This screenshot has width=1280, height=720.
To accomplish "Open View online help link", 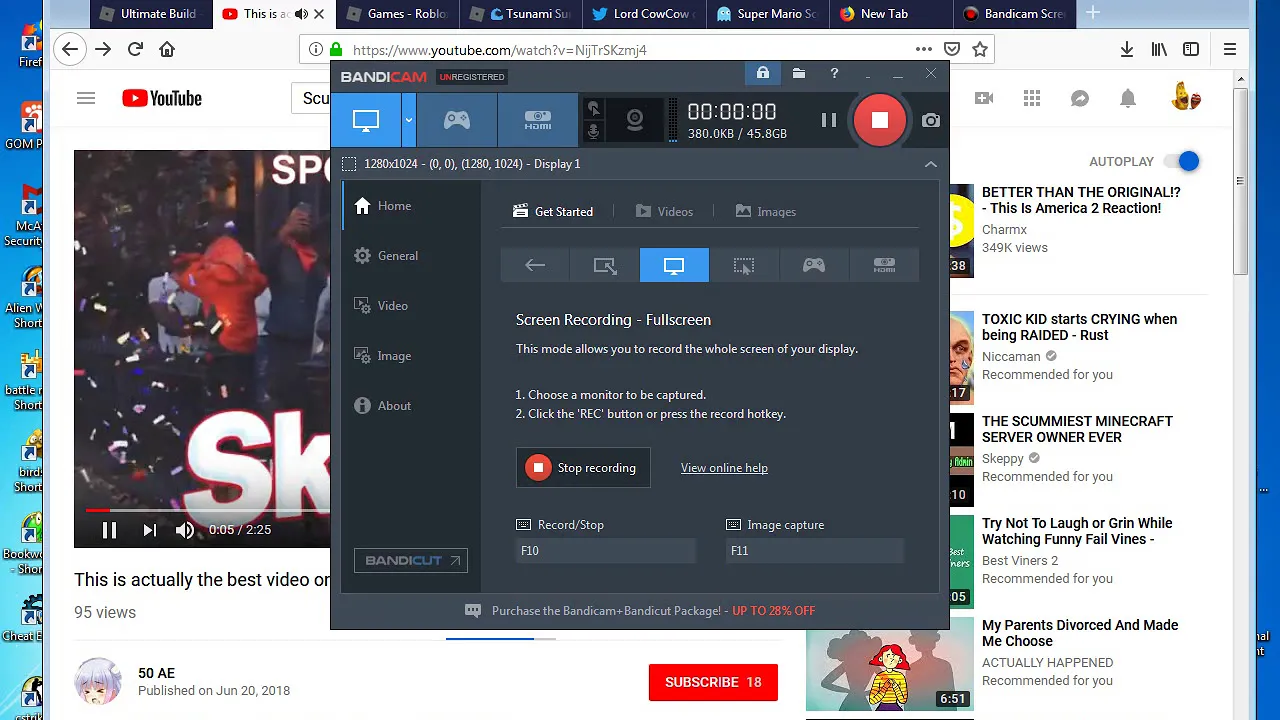I will pos(724,468).
